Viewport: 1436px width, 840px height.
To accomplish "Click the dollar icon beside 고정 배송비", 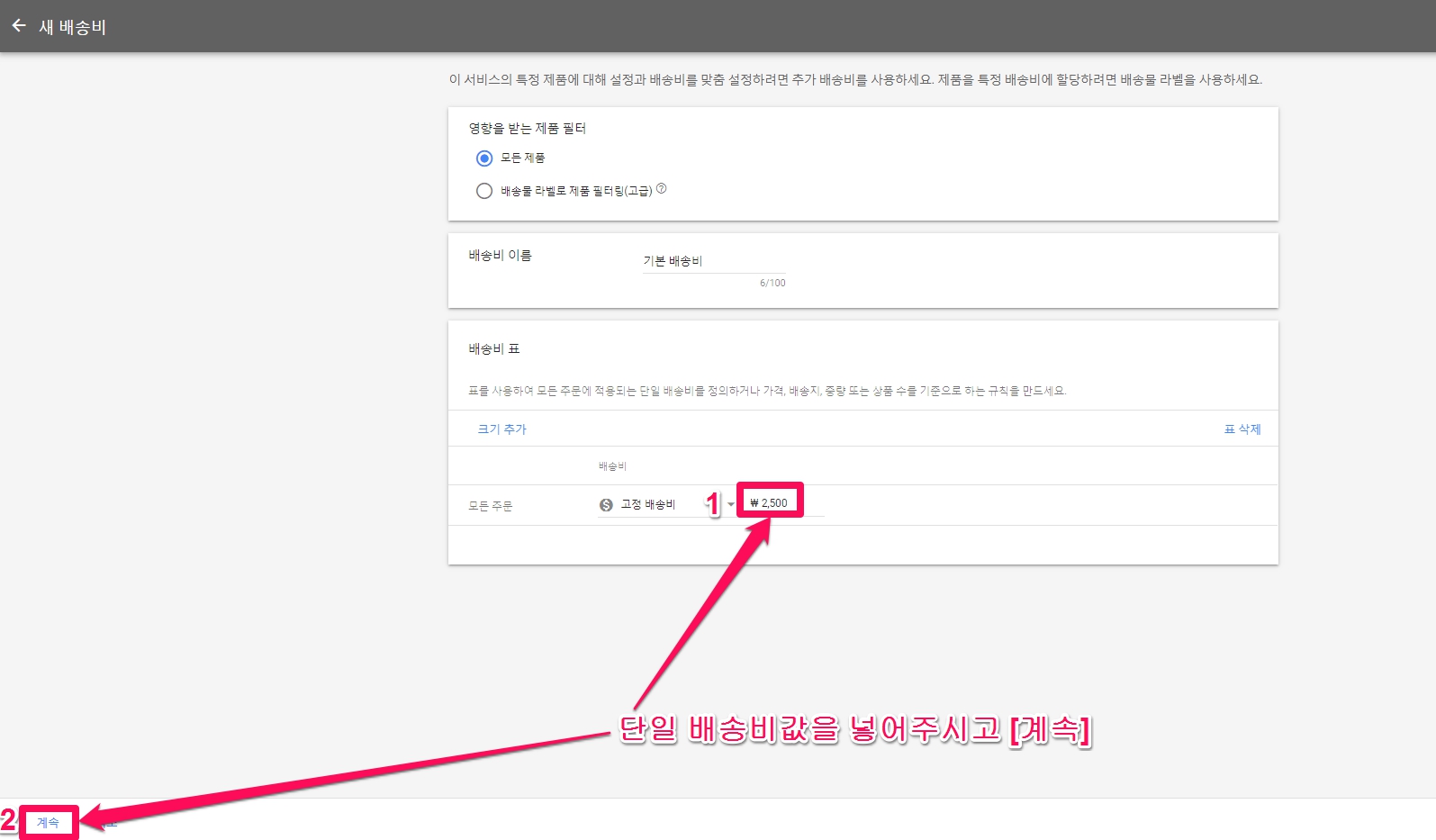I will [x=606, y=505].
